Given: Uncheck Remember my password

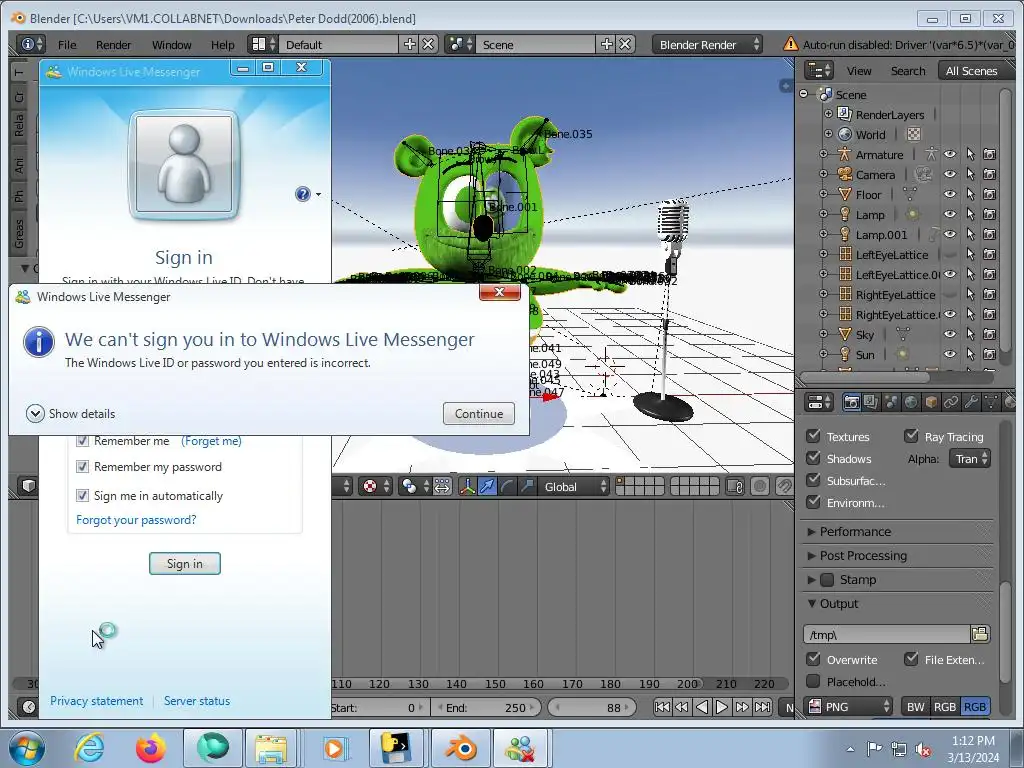Looking at the screenshot, I should coord(82,467).
